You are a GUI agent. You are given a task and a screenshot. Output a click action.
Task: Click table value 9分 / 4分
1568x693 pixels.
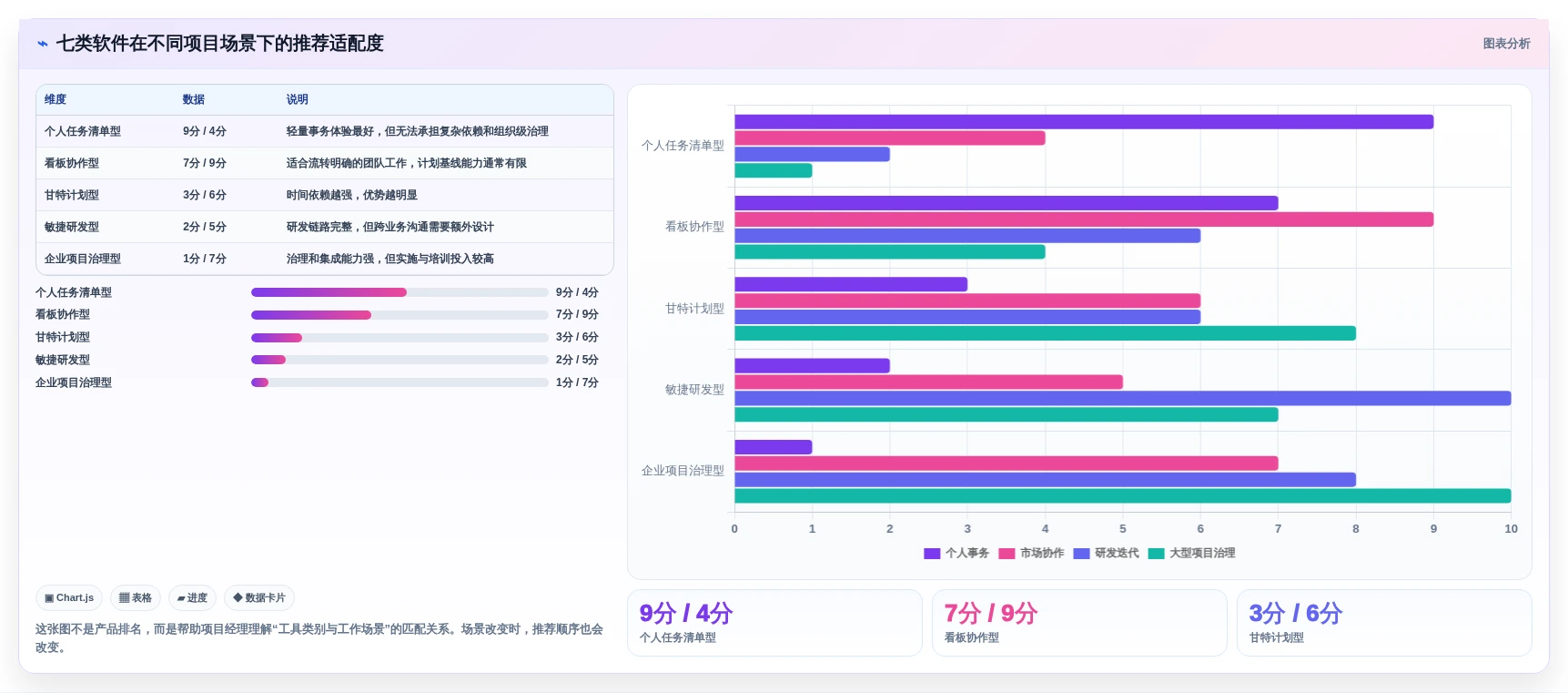point(205,132)
